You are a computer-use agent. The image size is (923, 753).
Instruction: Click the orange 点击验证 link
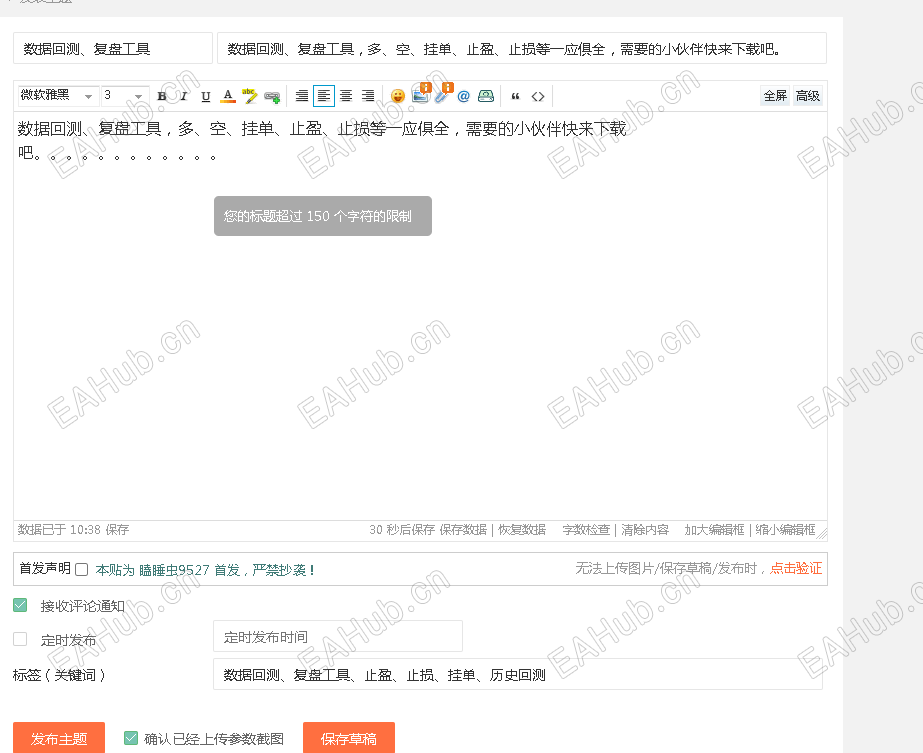pos(796,568)
